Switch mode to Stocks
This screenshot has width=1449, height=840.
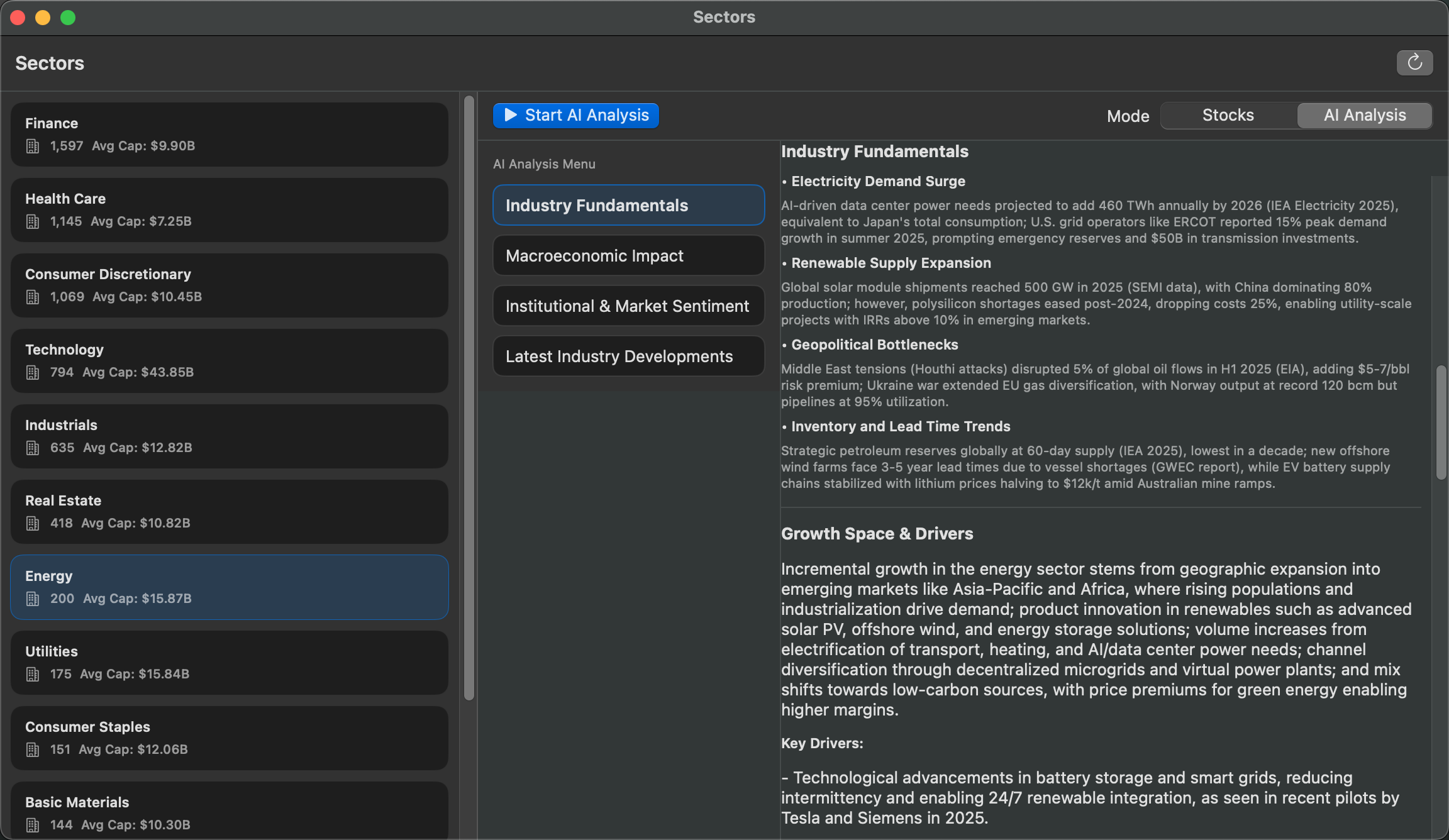coord(1228,116)
